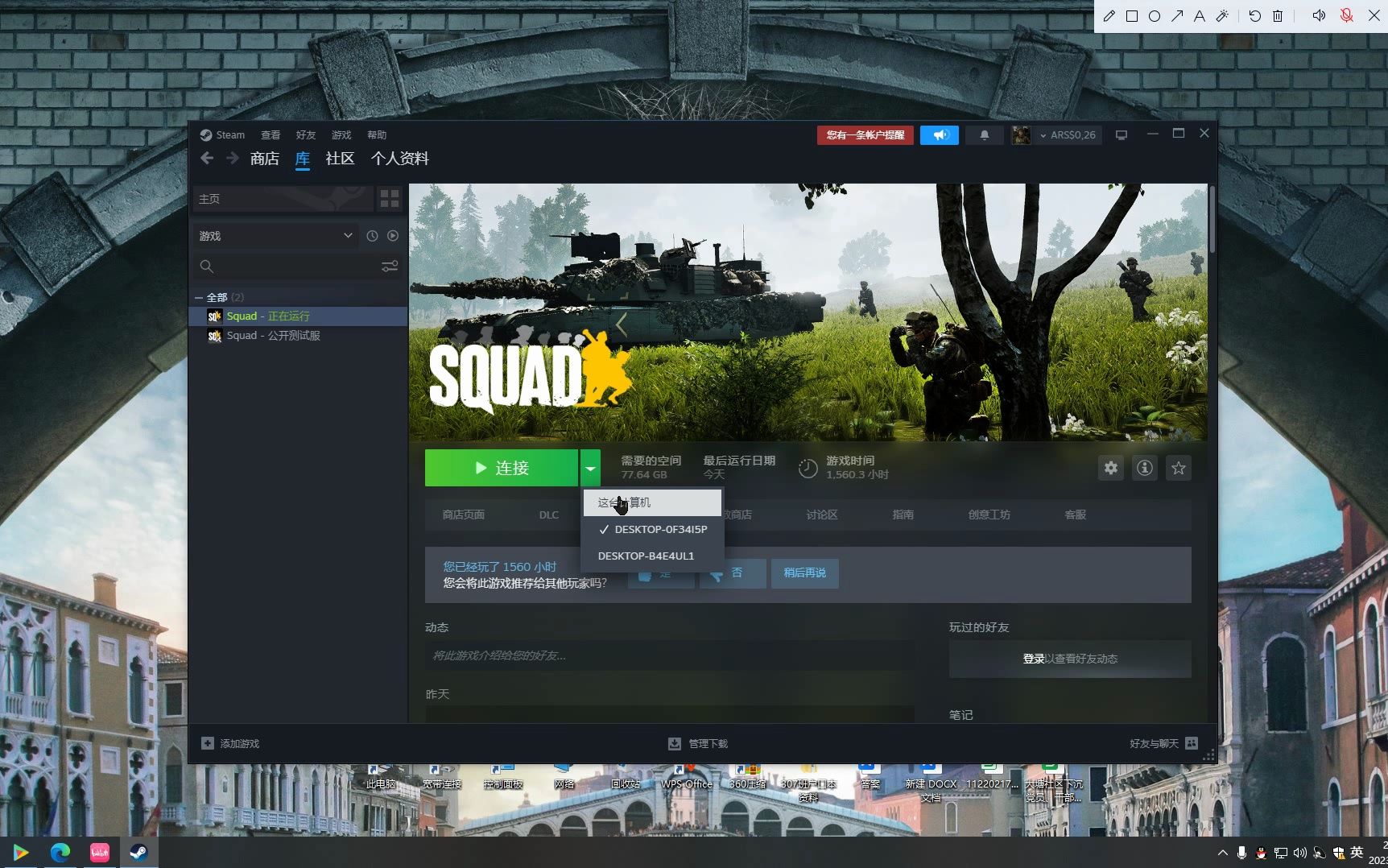Open the 帮助 menu
The image size is (1388, 868).
pos(377,135)
